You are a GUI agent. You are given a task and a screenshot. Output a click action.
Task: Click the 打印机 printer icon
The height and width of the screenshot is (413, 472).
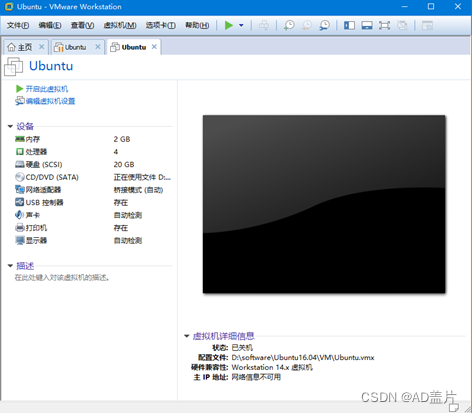point(20,228)
